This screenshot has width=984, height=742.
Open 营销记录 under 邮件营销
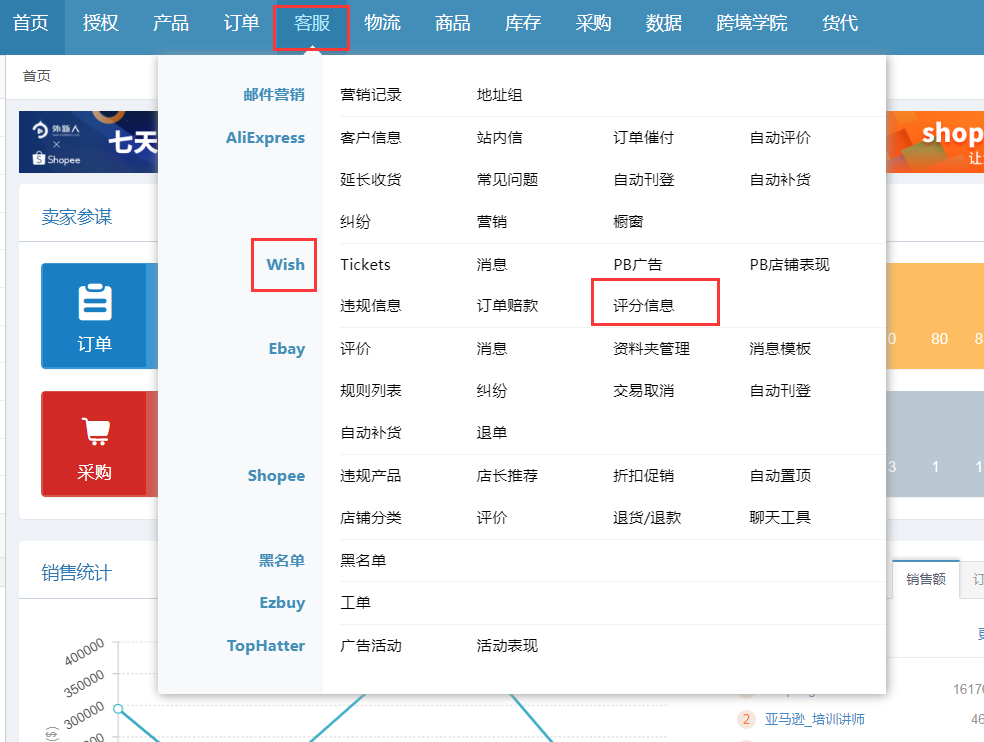(x=370, y=95)
